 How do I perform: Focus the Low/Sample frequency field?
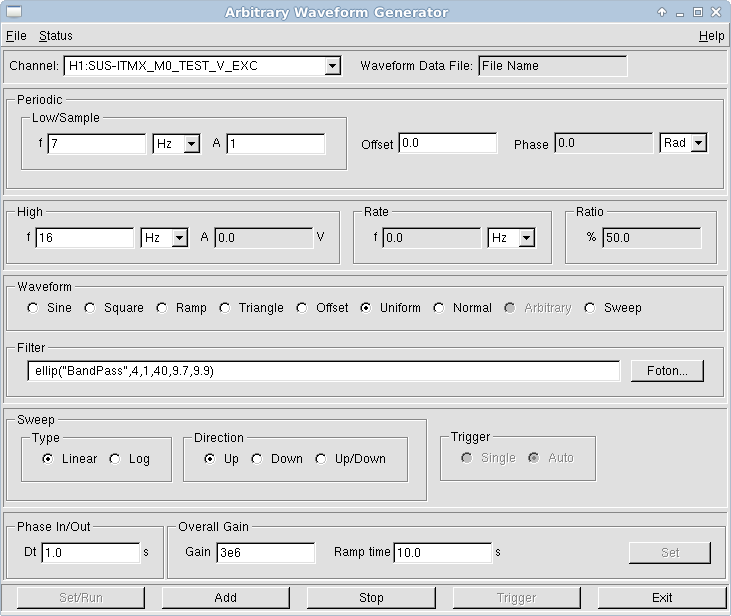(x=97, y=144)
